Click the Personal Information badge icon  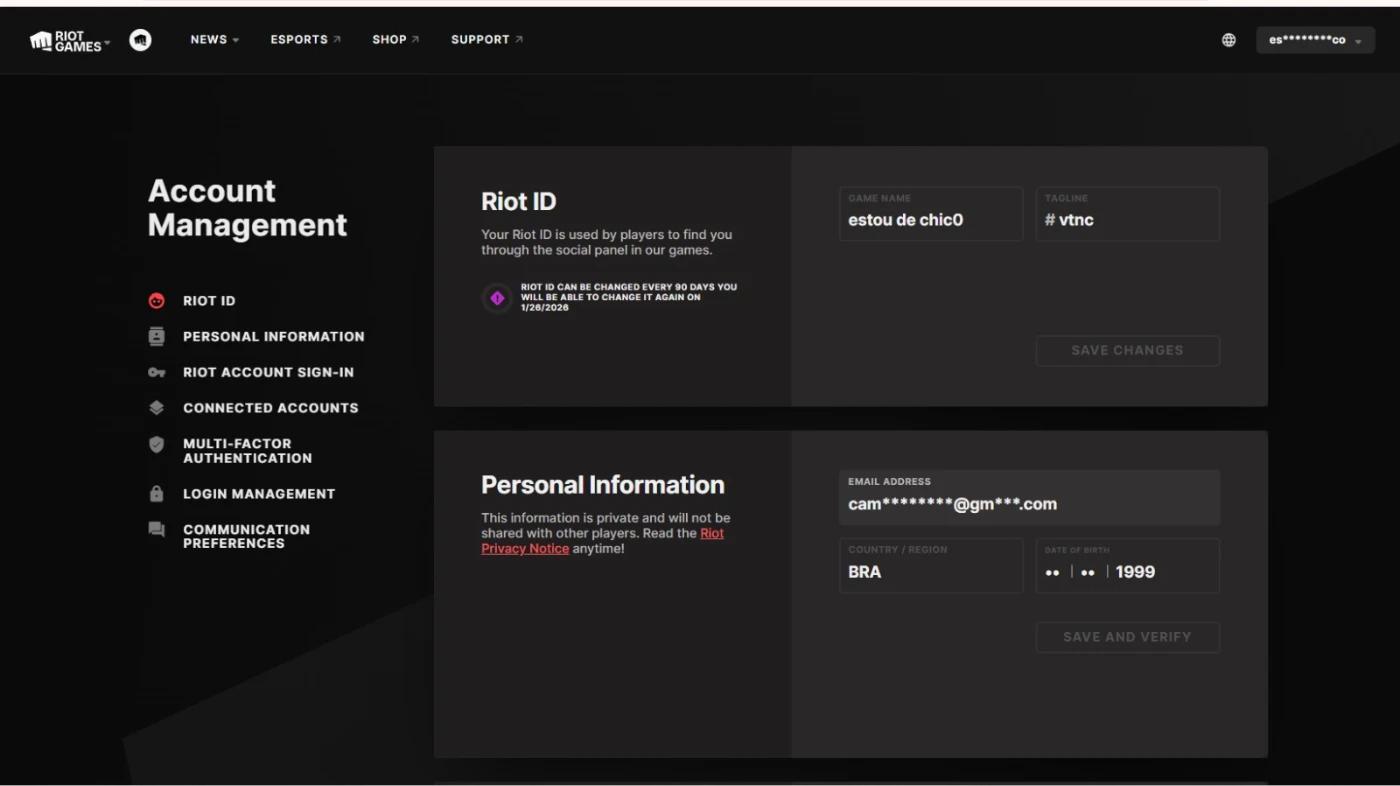pyautogui.click(x=156, y=337)
